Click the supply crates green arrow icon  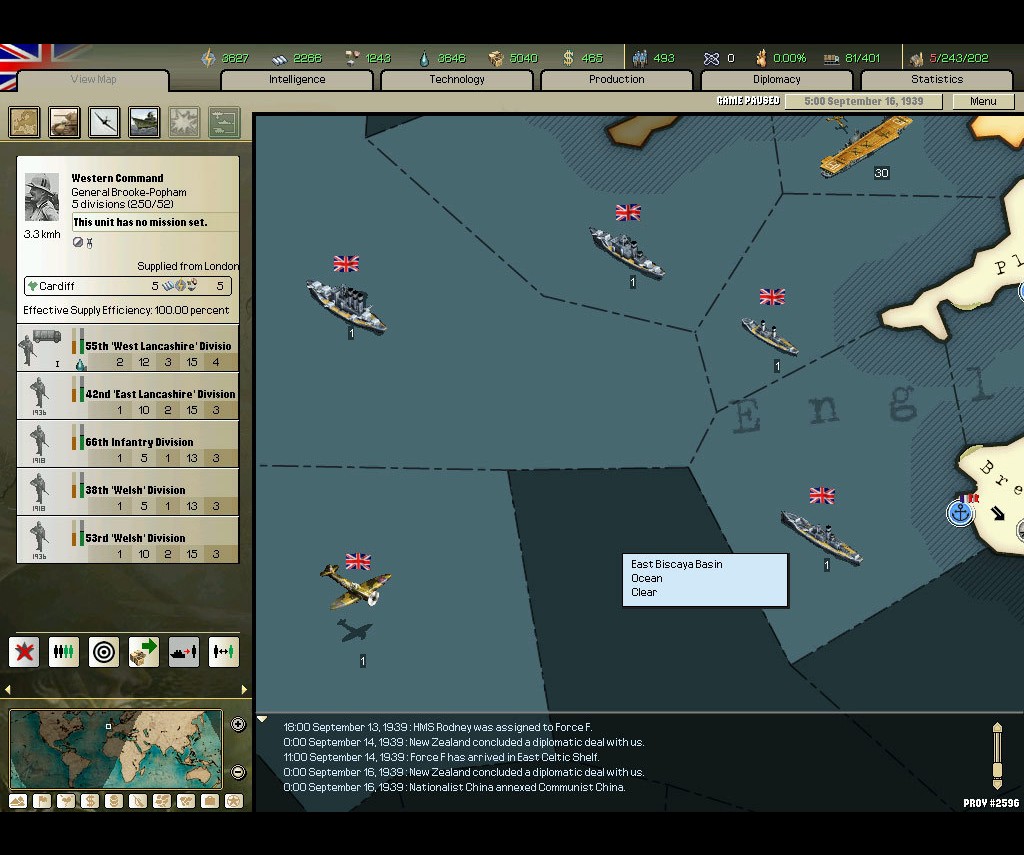(x=144, y=652)
